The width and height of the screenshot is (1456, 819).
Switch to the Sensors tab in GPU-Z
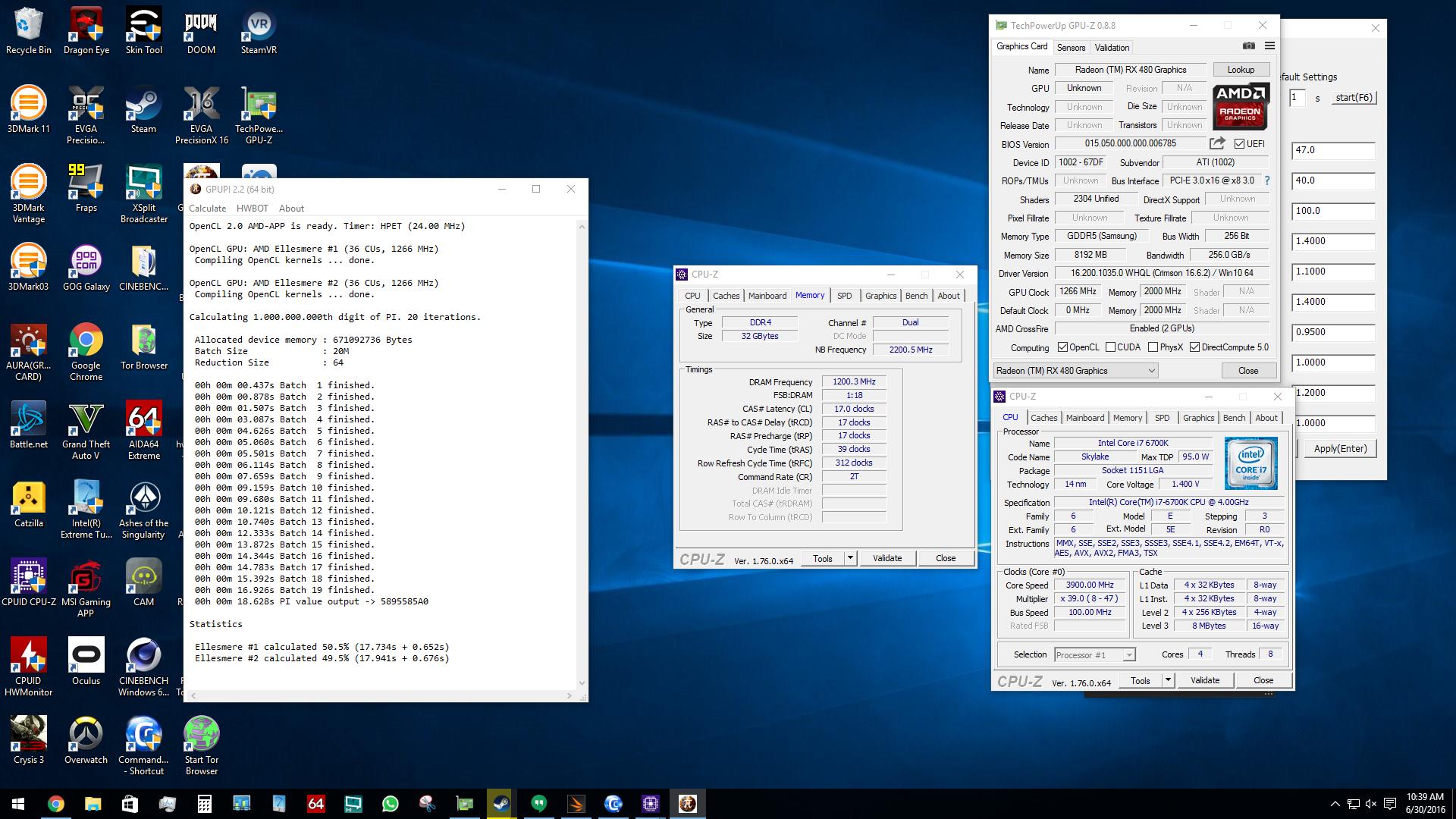(x=1071, y=47)
